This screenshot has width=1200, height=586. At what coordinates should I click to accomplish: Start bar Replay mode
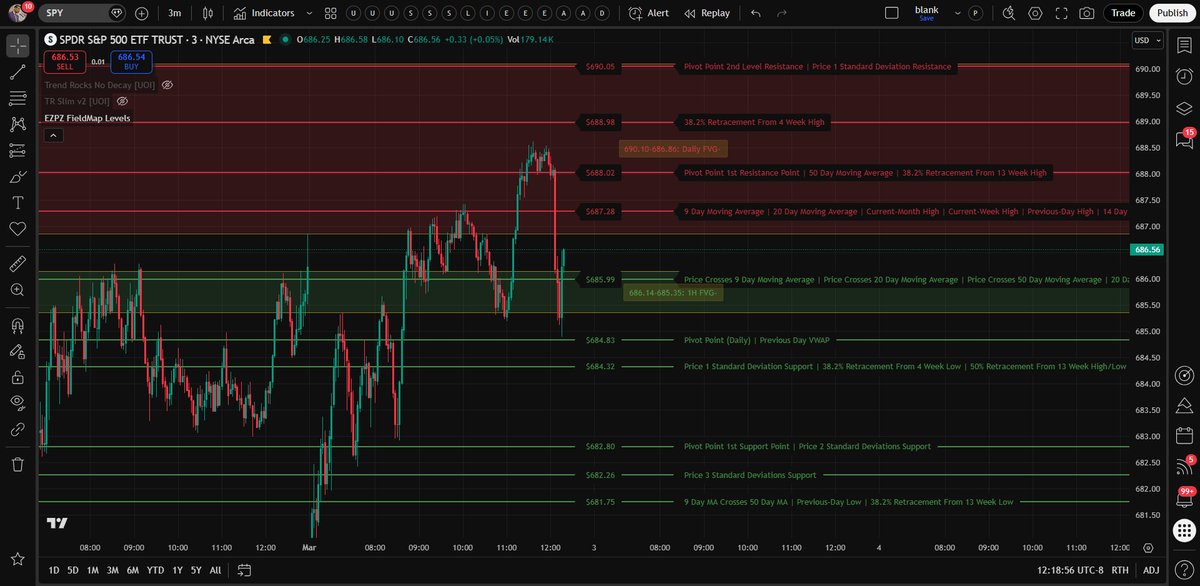(707, 13)
